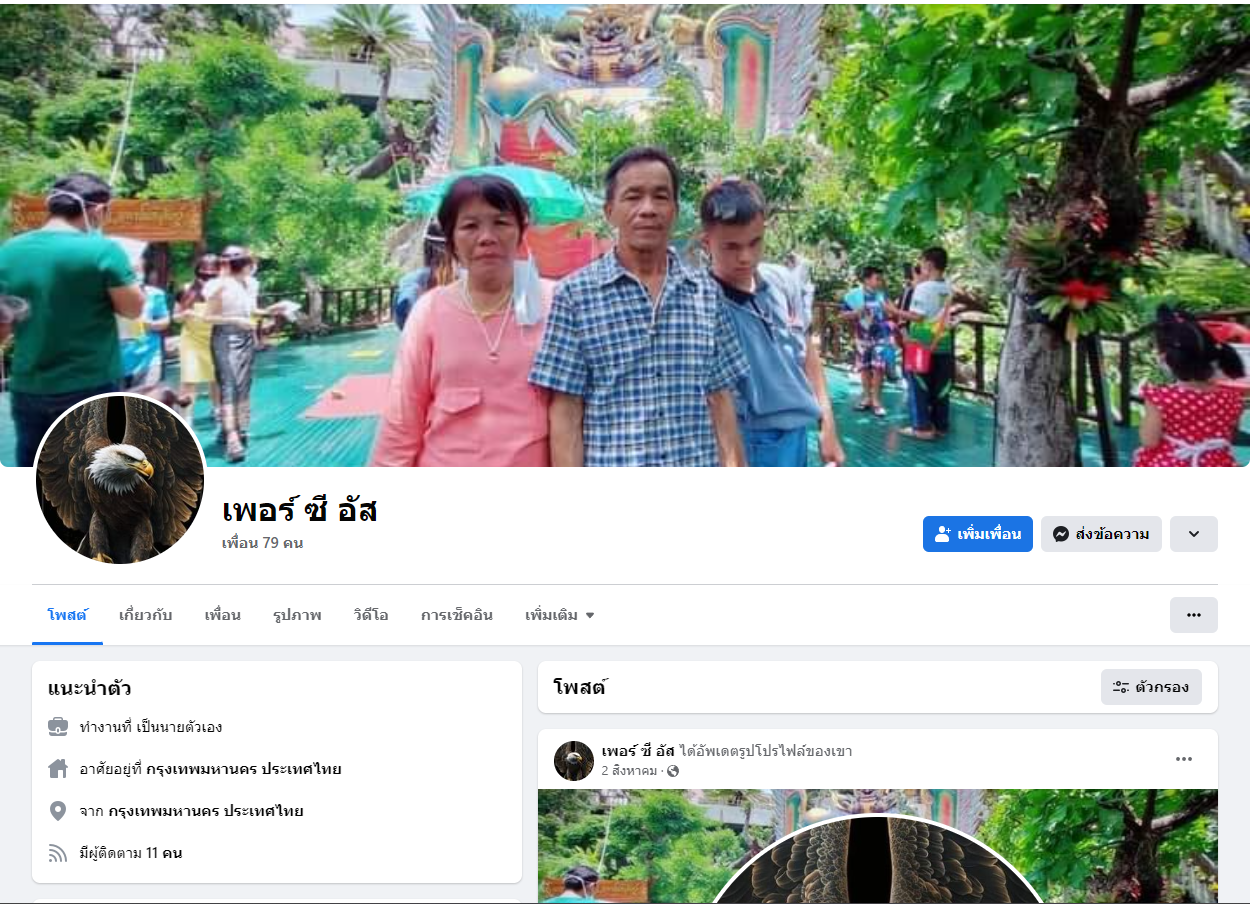Click the ส่งข้อความ send message button
The width and height of the screenshot is (1250, 904).
coord(1101,534)
